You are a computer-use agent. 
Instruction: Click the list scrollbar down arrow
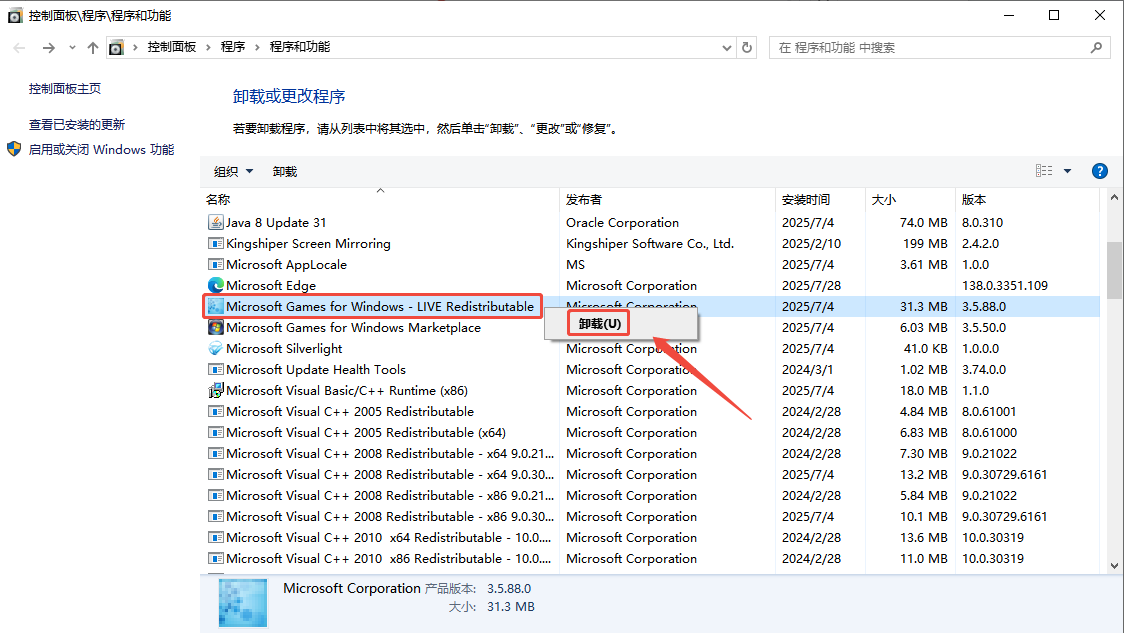(1114, 566)
